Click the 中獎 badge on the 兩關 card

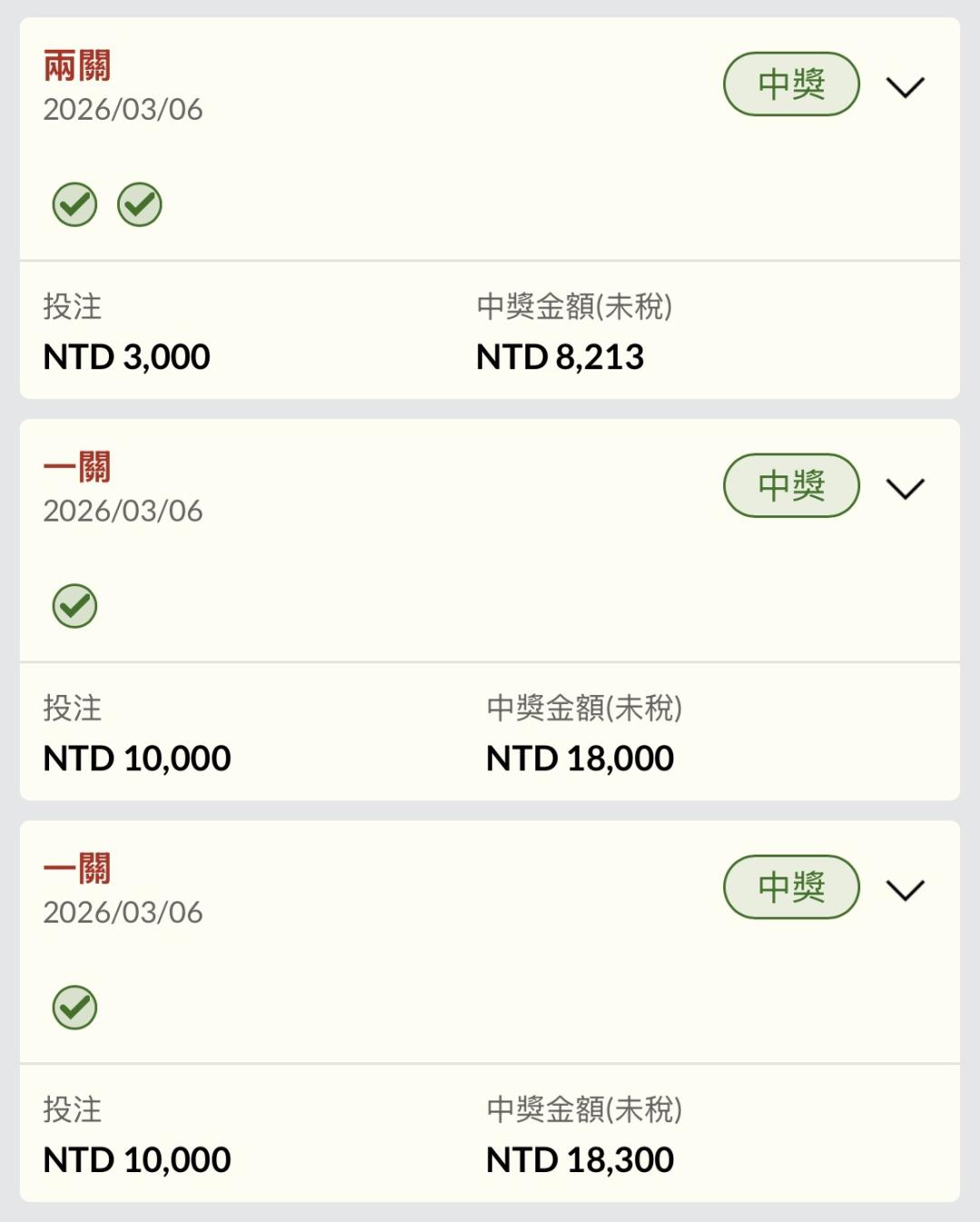[x=790, y=84]
